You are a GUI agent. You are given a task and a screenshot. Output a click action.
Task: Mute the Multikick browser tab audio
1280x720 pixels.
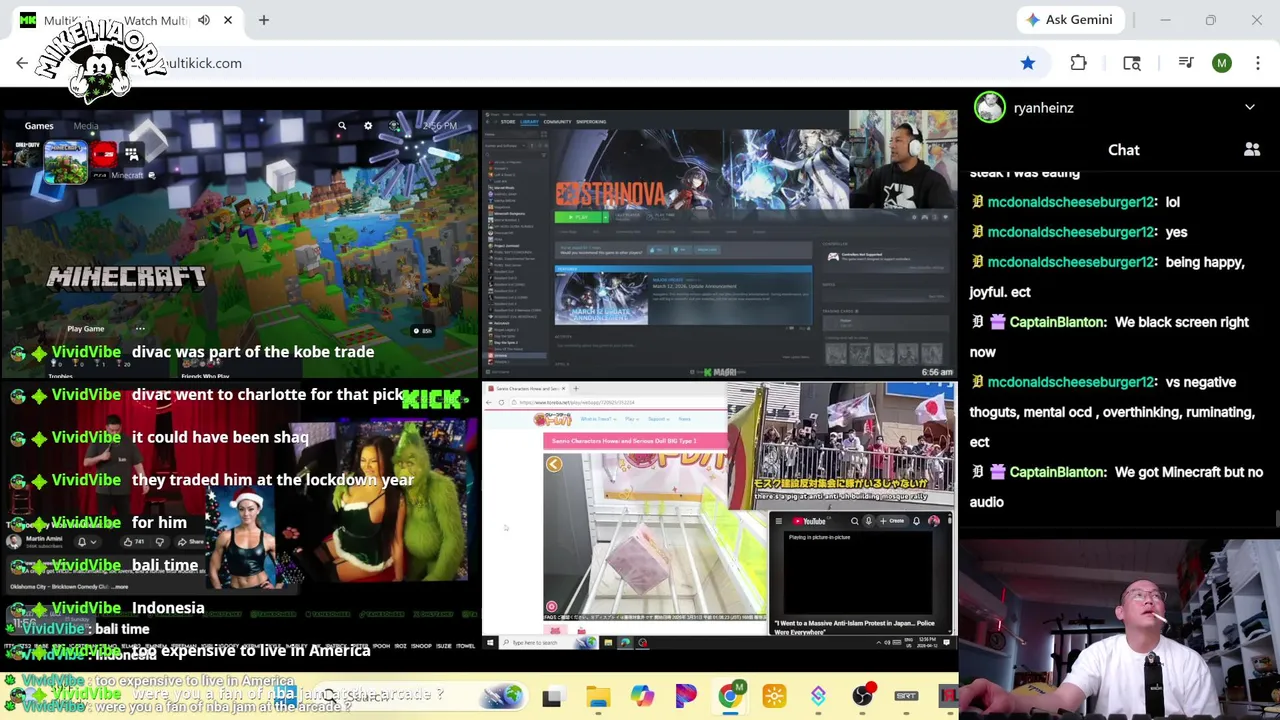[204, 20]
